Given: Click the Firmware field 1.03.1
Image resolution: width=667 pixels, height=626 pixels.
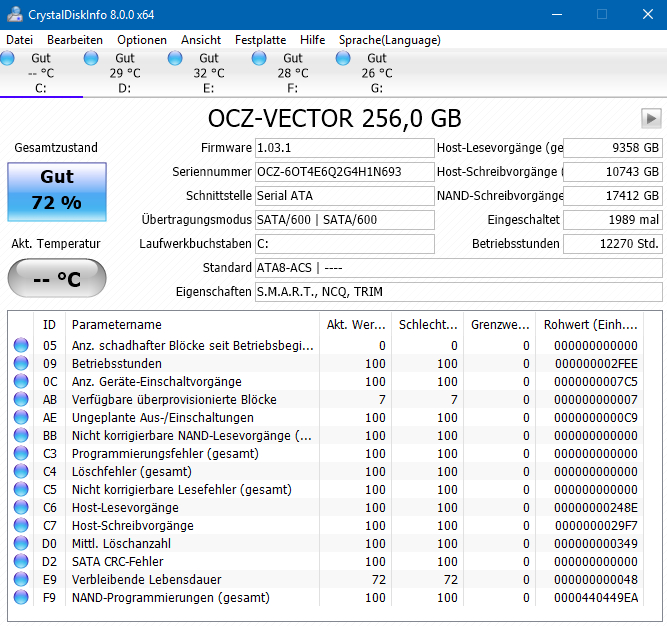Looking at the screenshot, I should (345, 148).
